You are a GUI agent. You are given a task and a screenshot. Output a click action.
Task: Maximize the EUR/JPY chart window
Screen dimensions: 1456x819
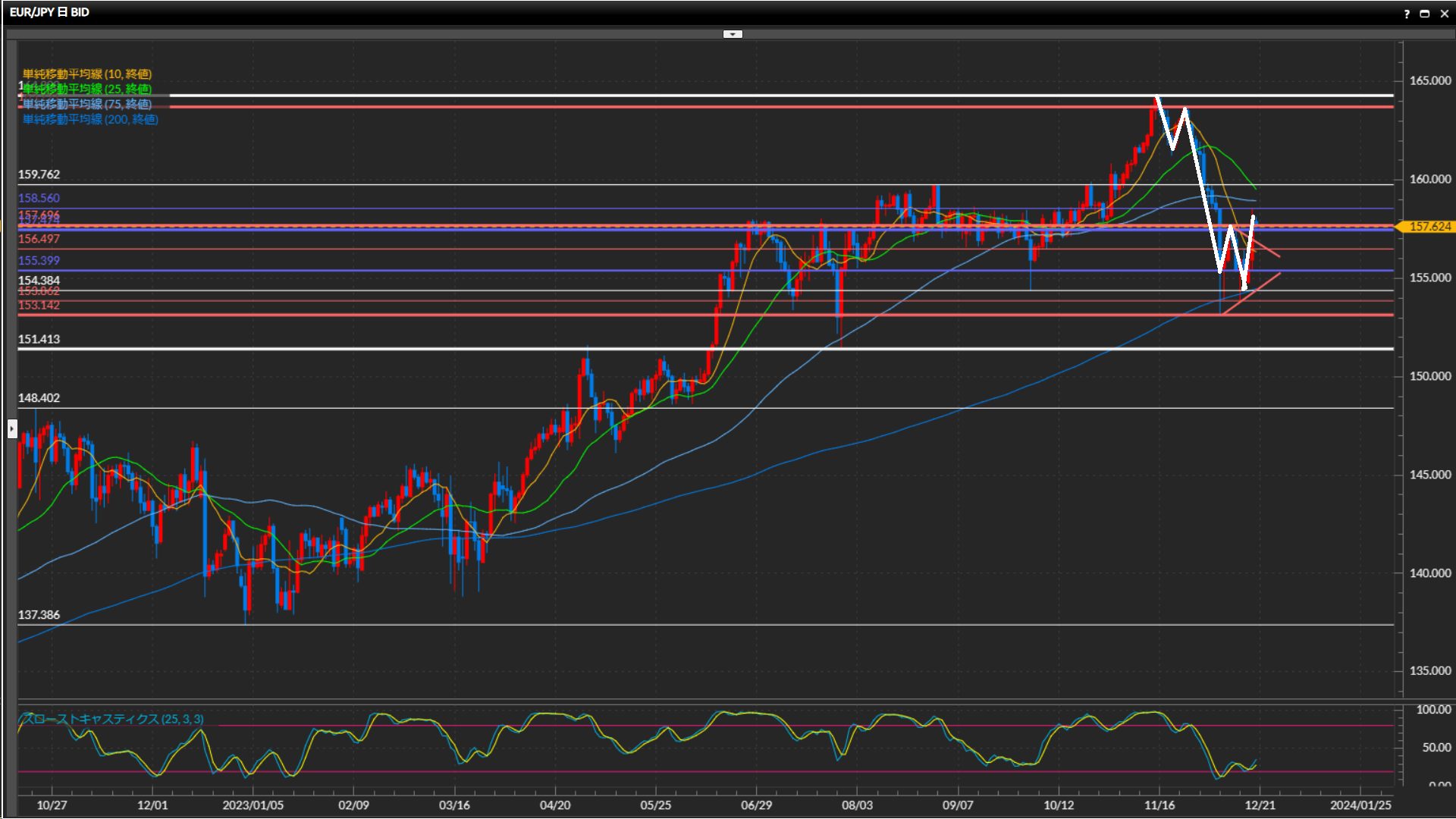[x=1425, y=14]
